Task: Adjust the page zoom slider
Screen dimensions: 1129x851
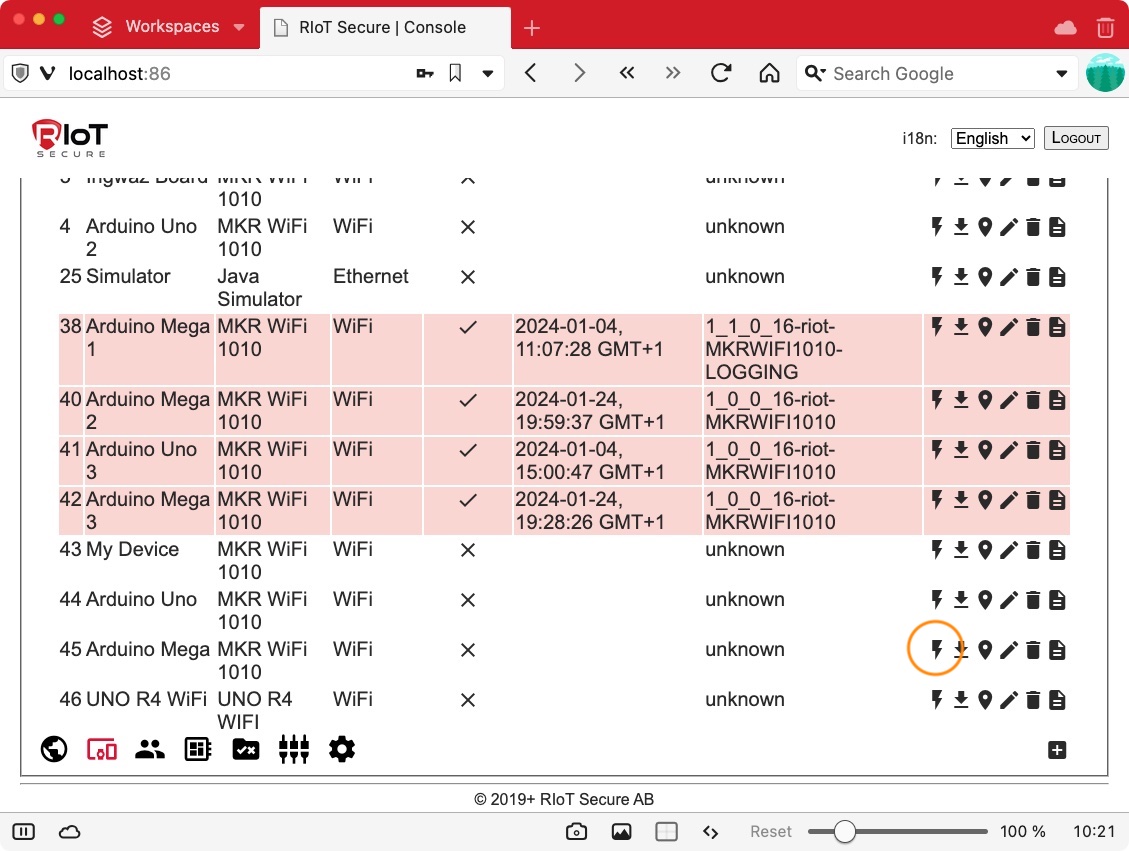Action: (845, 832)
